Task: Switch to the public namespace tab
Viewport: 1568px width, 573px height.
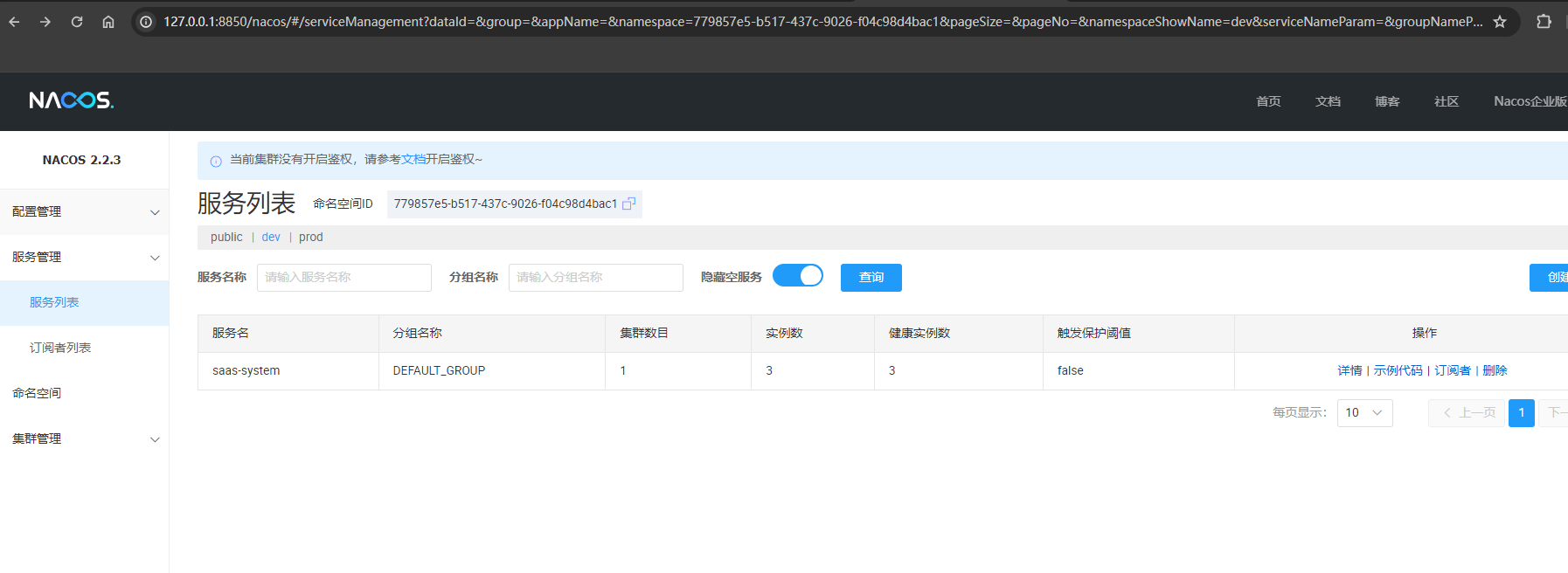Action: click(226, 237)
